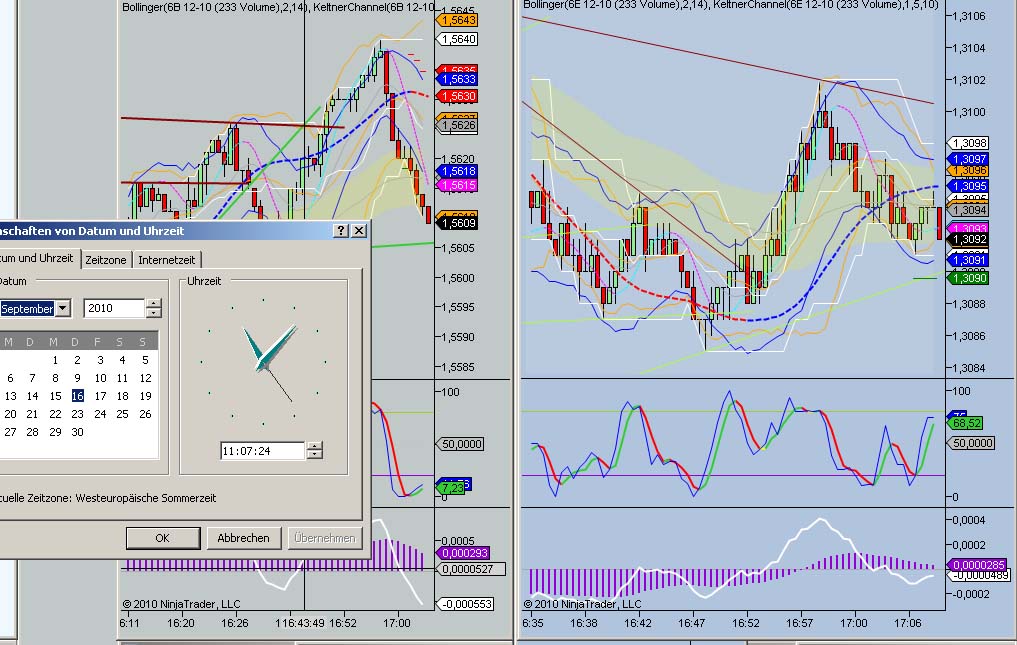
Task: Click the disabled Übernehmen button
Action: (324, 538)
